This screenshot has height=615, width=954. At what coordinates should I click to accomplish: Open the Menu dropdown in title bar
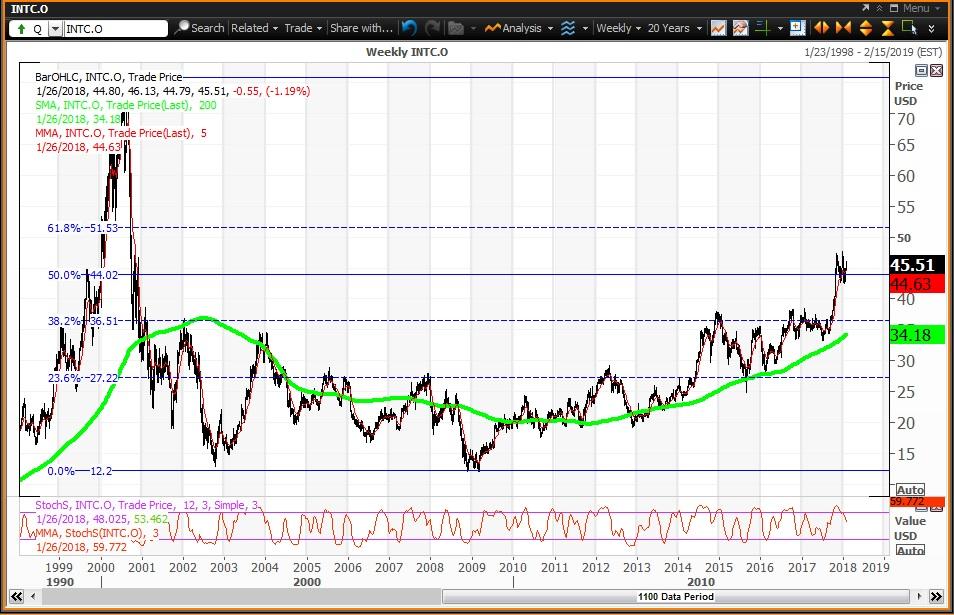[921, 8]
